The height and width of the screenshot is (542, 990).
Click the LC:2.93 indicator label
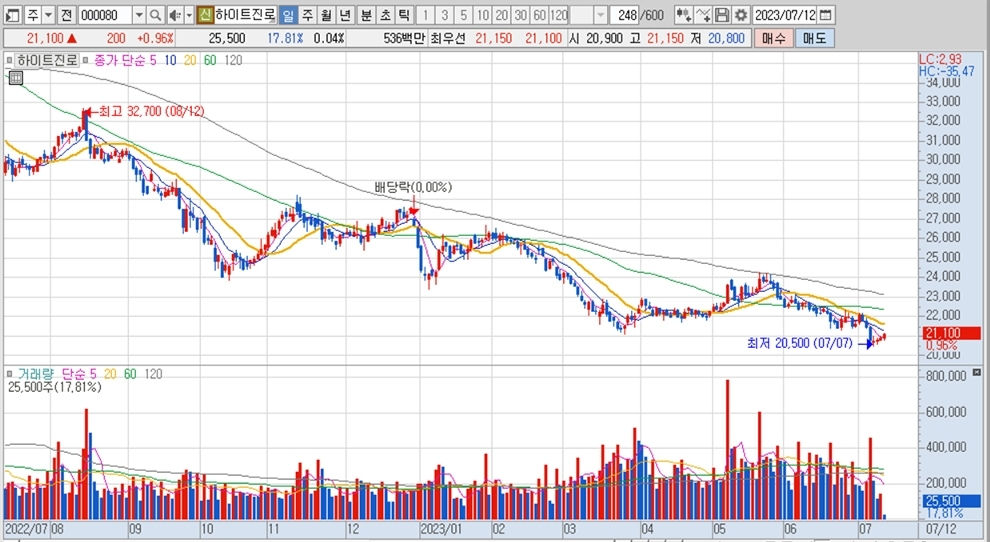tap(941, 59)
